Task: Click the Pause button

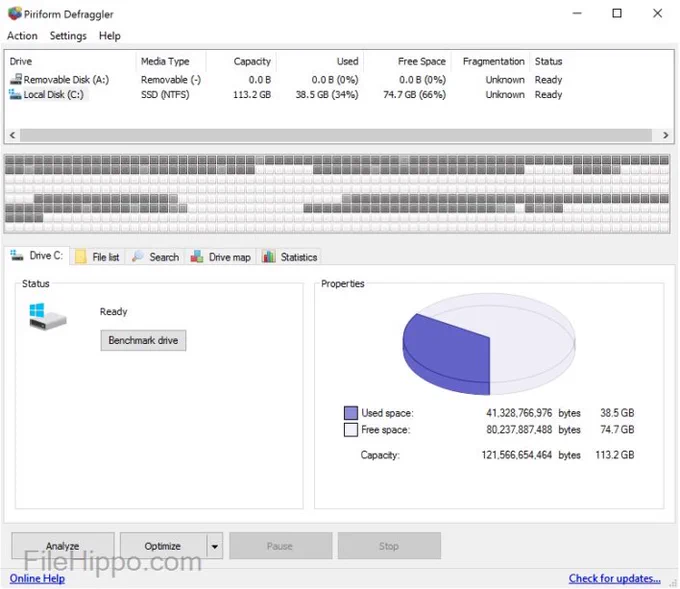Action: [x=280, y=546]
